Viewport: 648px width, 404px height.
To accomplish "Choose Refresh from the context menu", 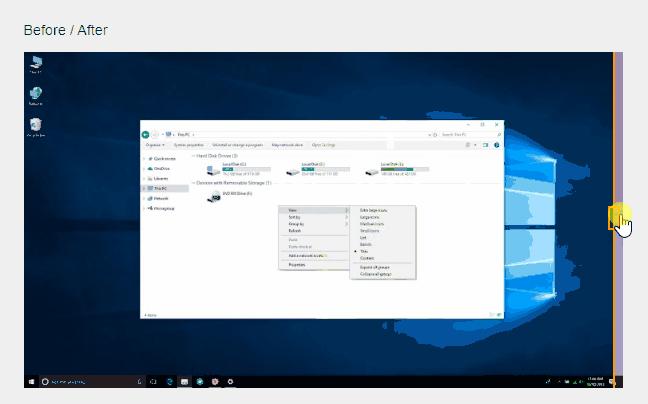I will coord(314,231).
